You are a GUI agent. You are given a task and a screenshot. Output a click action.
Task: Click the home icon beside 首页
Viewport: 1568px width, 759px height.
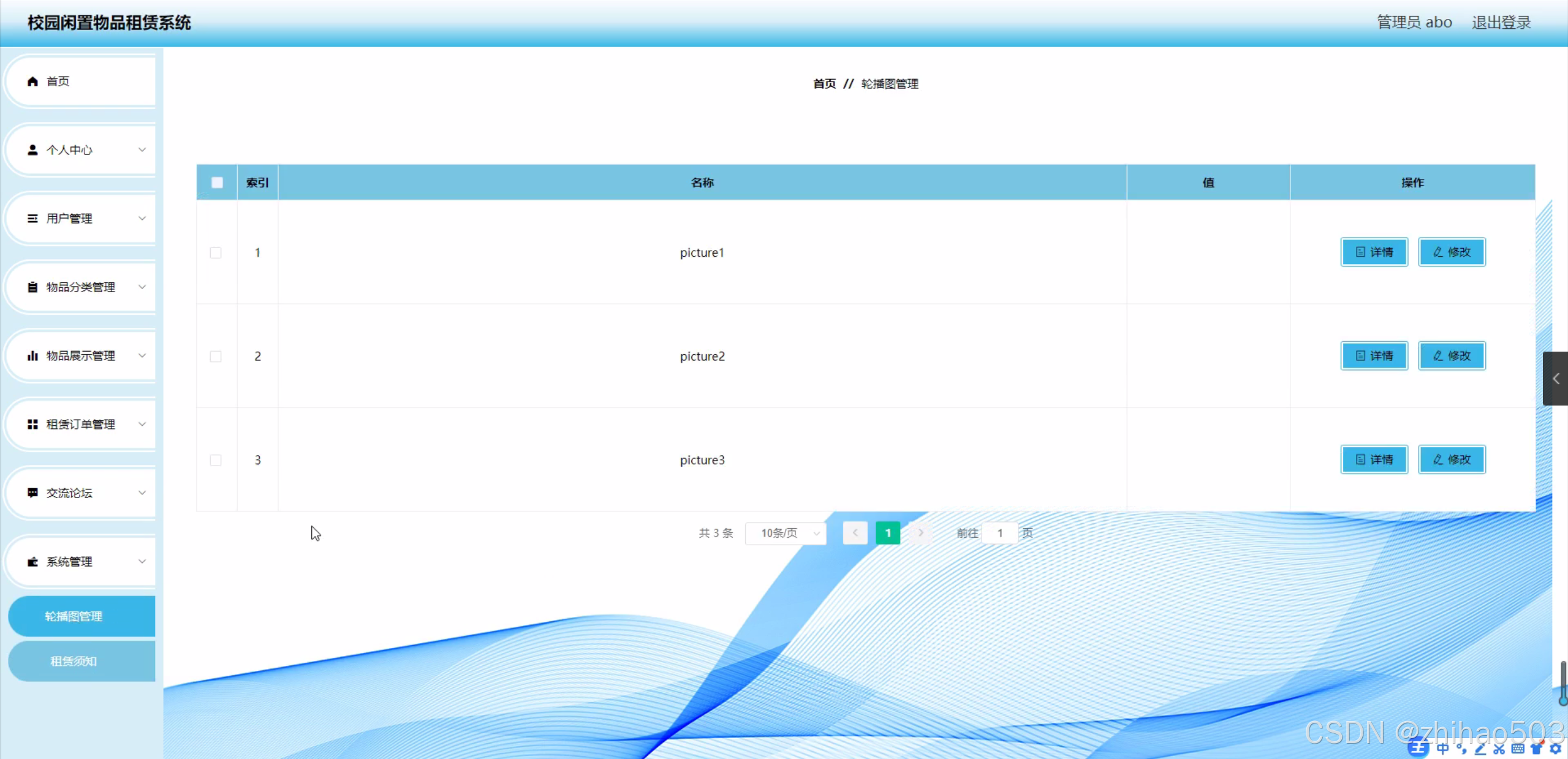click(33, 81)
